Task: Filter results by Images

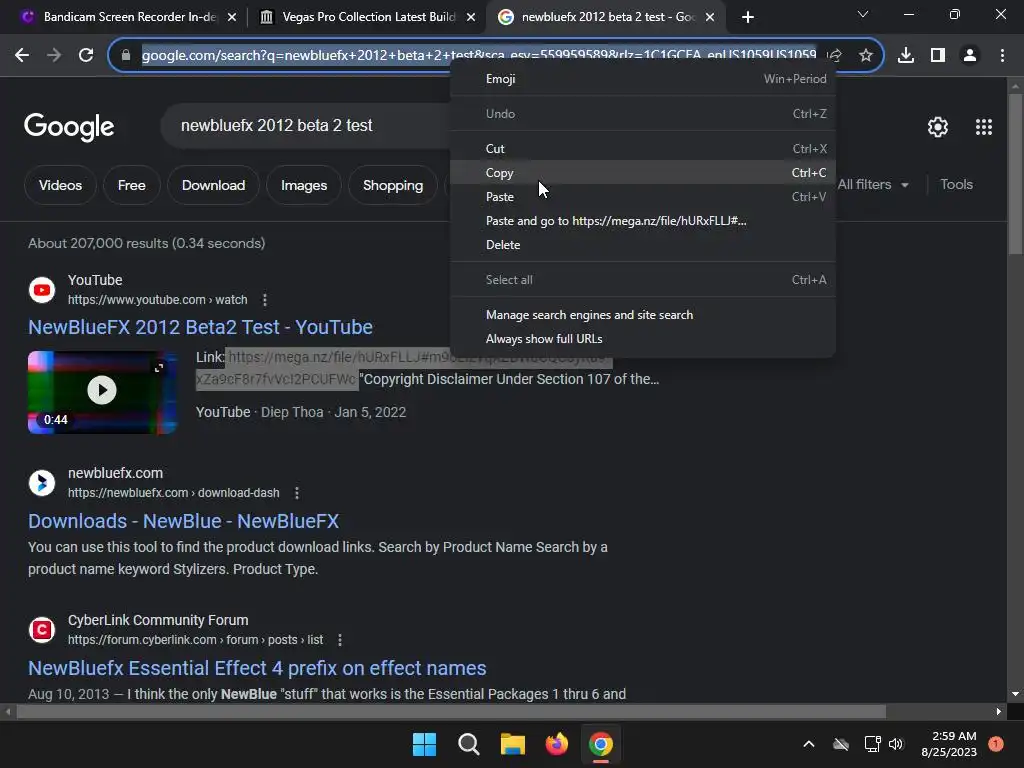Action: coord(304,185)
